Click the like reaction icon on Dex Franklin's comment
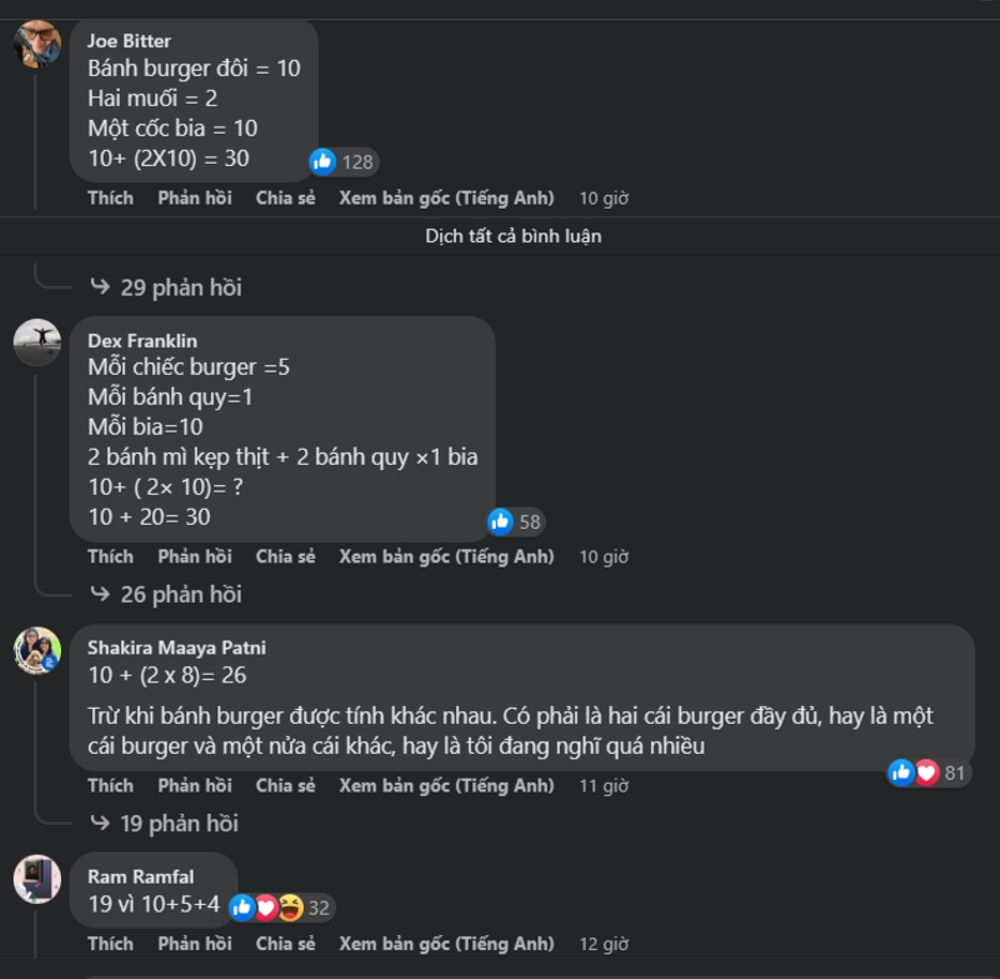1000x979 pixels. [500, 521]
